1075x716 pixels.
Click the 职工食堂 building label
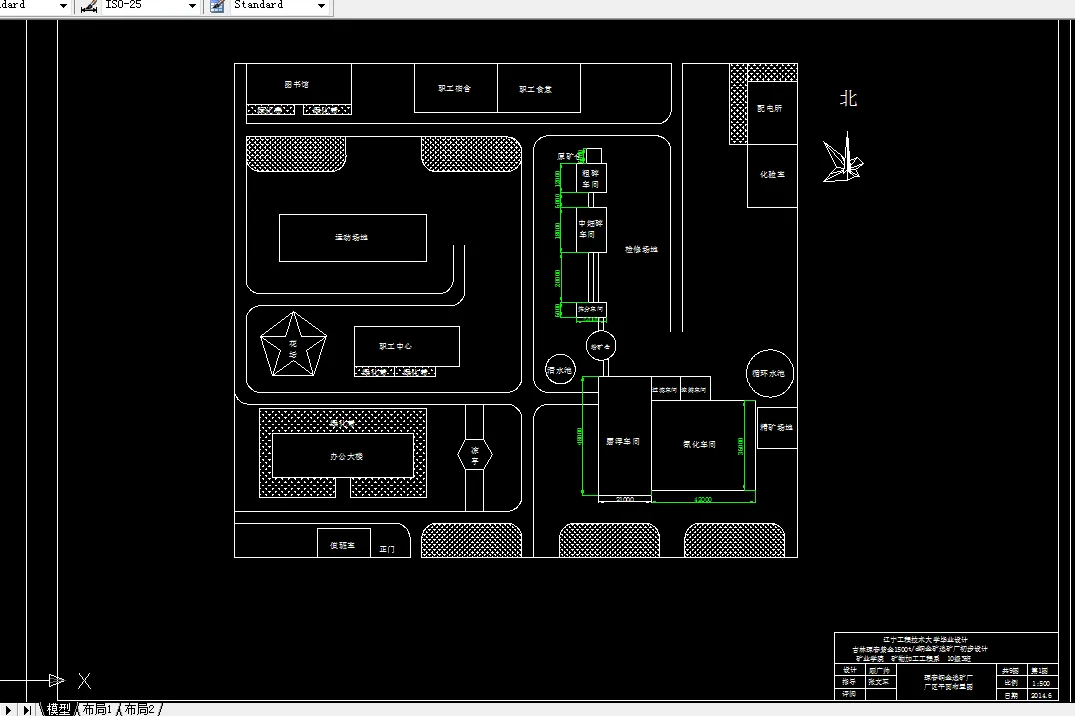click(535, 89)
